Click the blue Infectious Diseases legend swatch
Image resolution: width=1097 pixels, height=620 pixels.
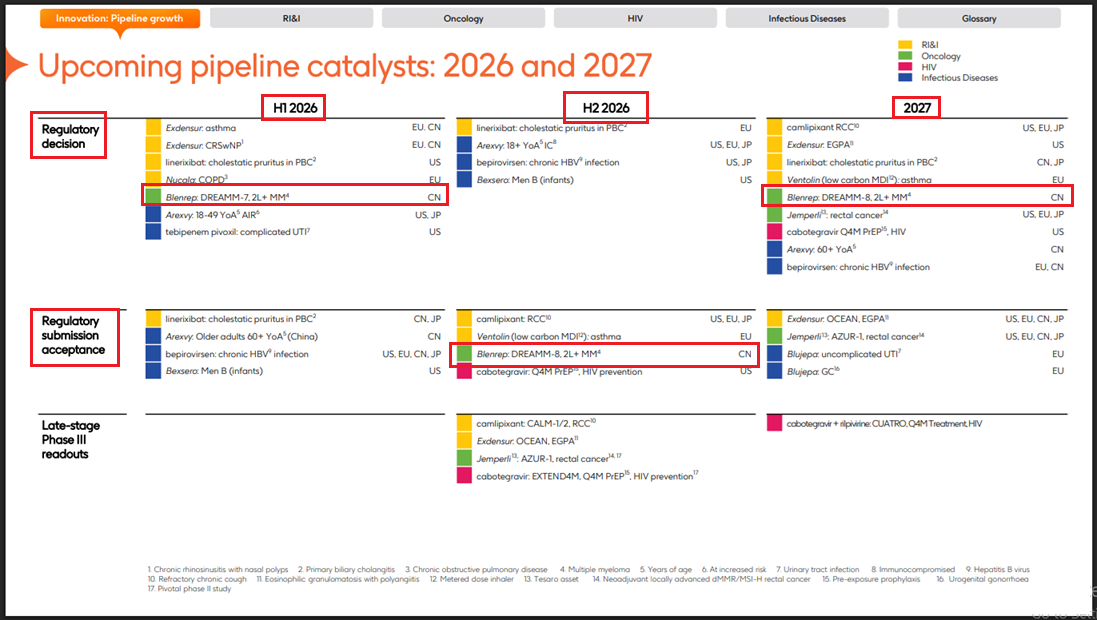tap(904, 78)
